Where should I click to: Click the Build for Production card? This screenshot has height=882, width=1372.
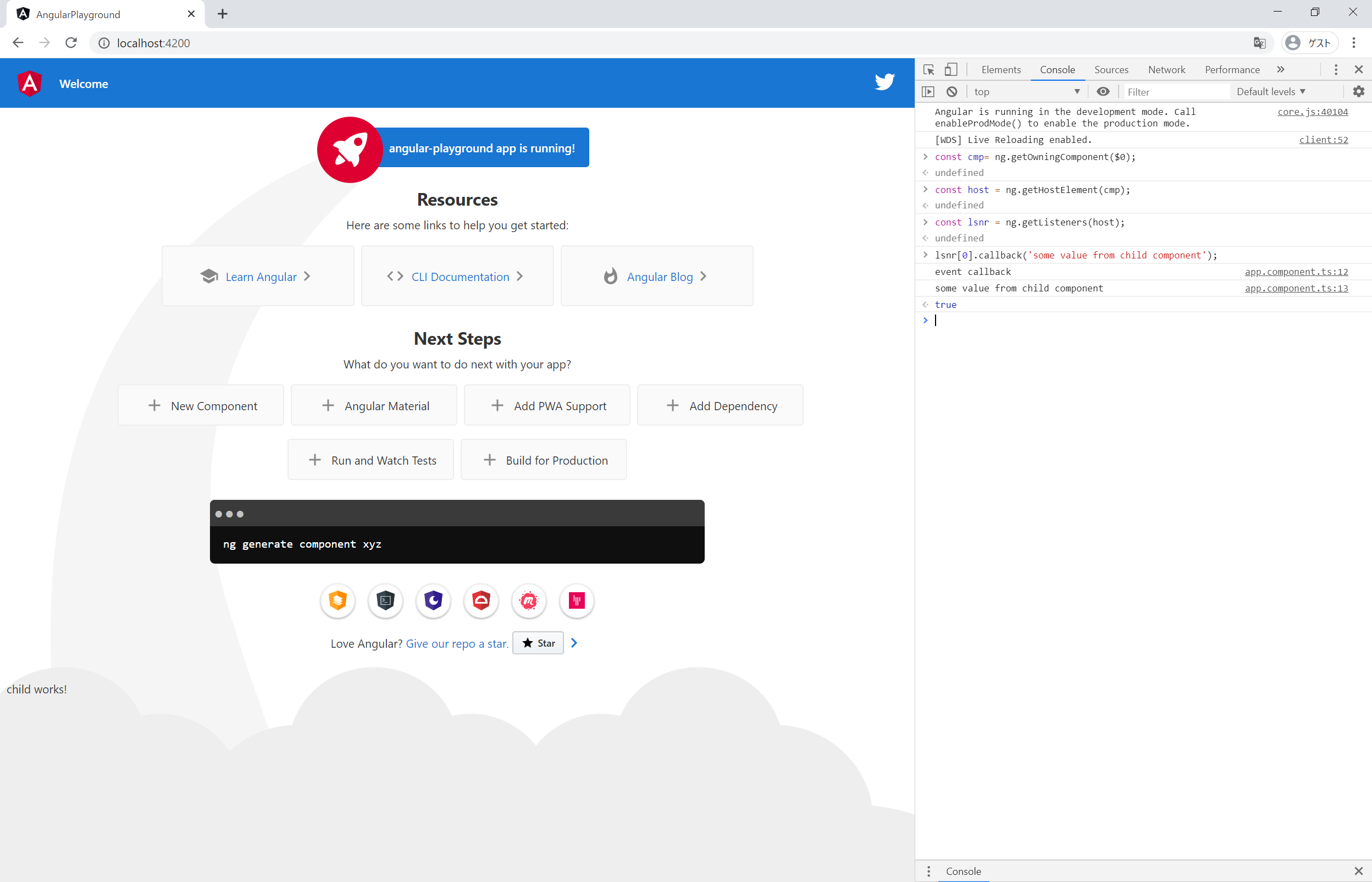(x=543, y=459)
